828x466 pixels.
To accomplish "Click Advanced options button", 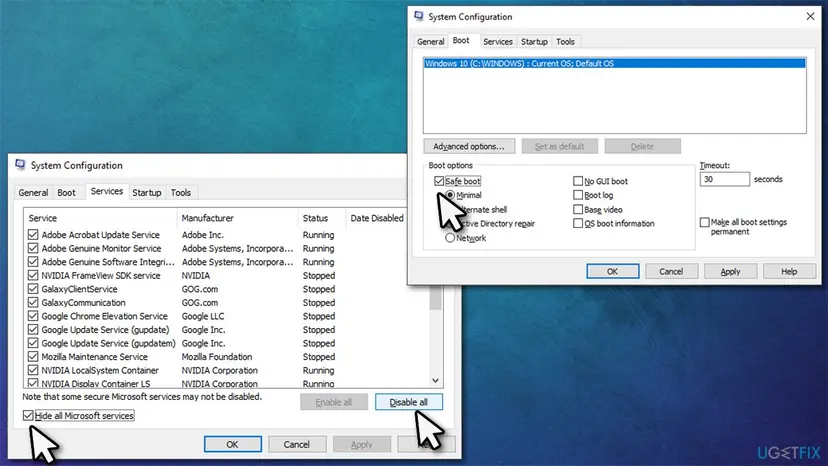I will [469, 146].
